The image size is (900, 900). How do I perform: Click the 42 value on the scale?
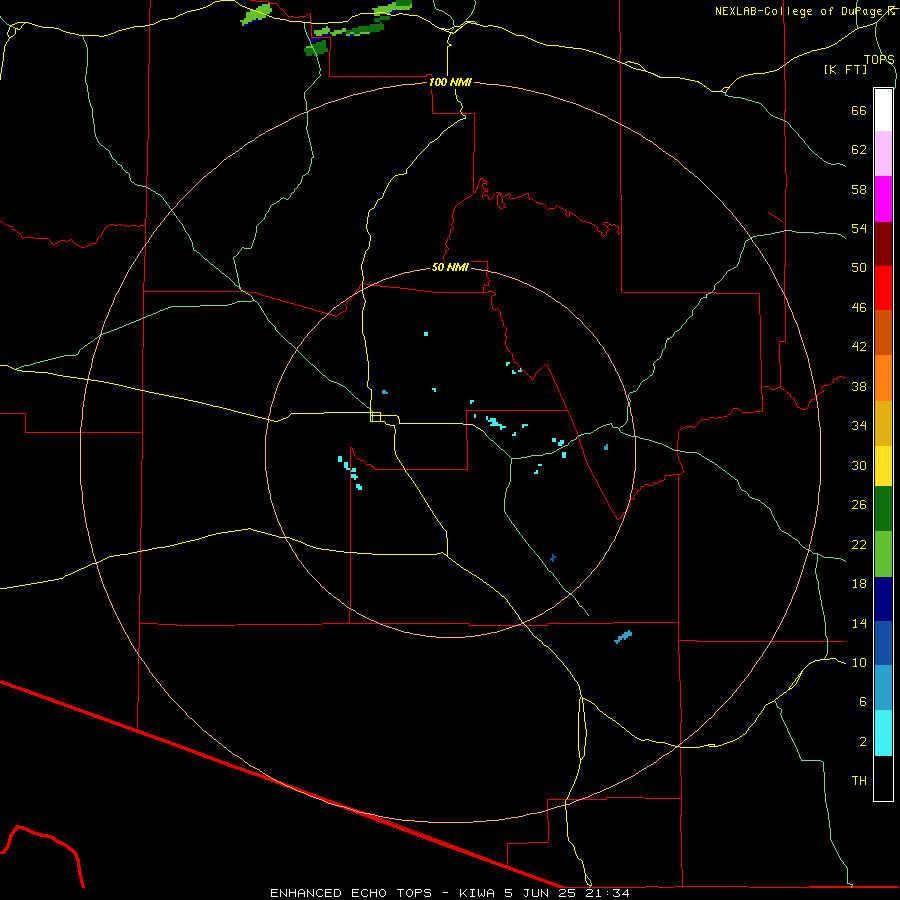[859, 346]
